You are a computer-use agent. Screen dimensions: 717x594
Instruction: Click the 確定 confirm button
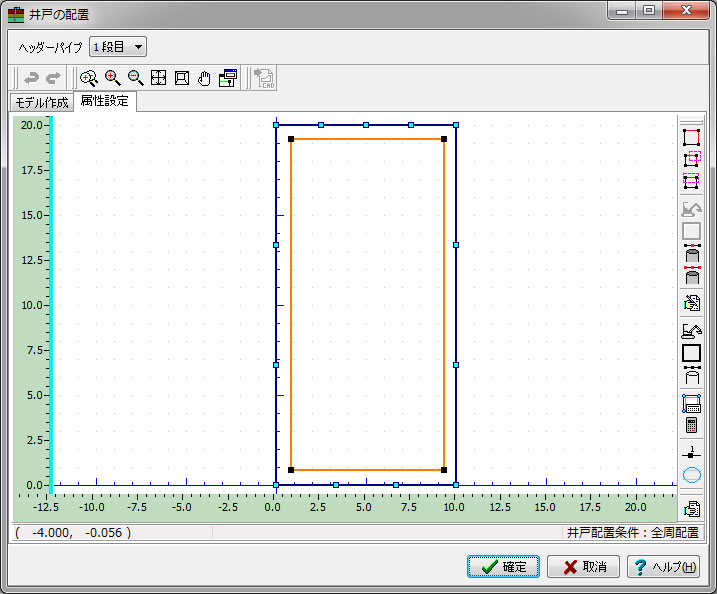click(503, 567)
